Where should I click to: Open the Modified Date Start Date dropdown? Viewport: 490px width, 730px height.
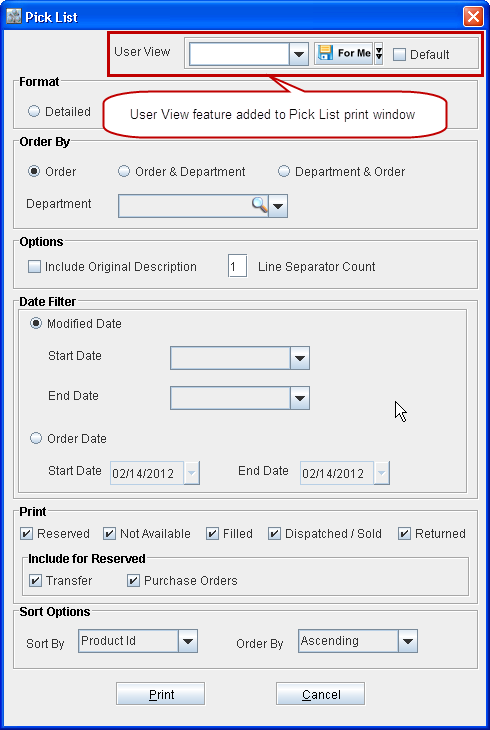point(300,358)
